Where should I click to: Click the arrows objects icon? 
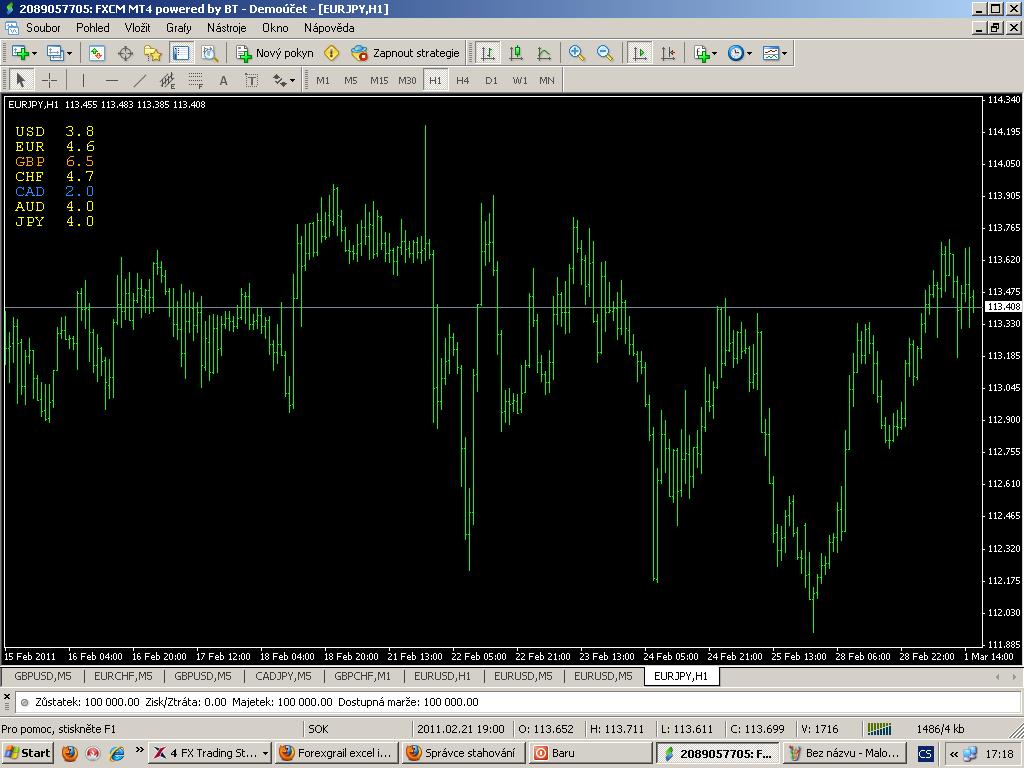[x=280, y=80]
